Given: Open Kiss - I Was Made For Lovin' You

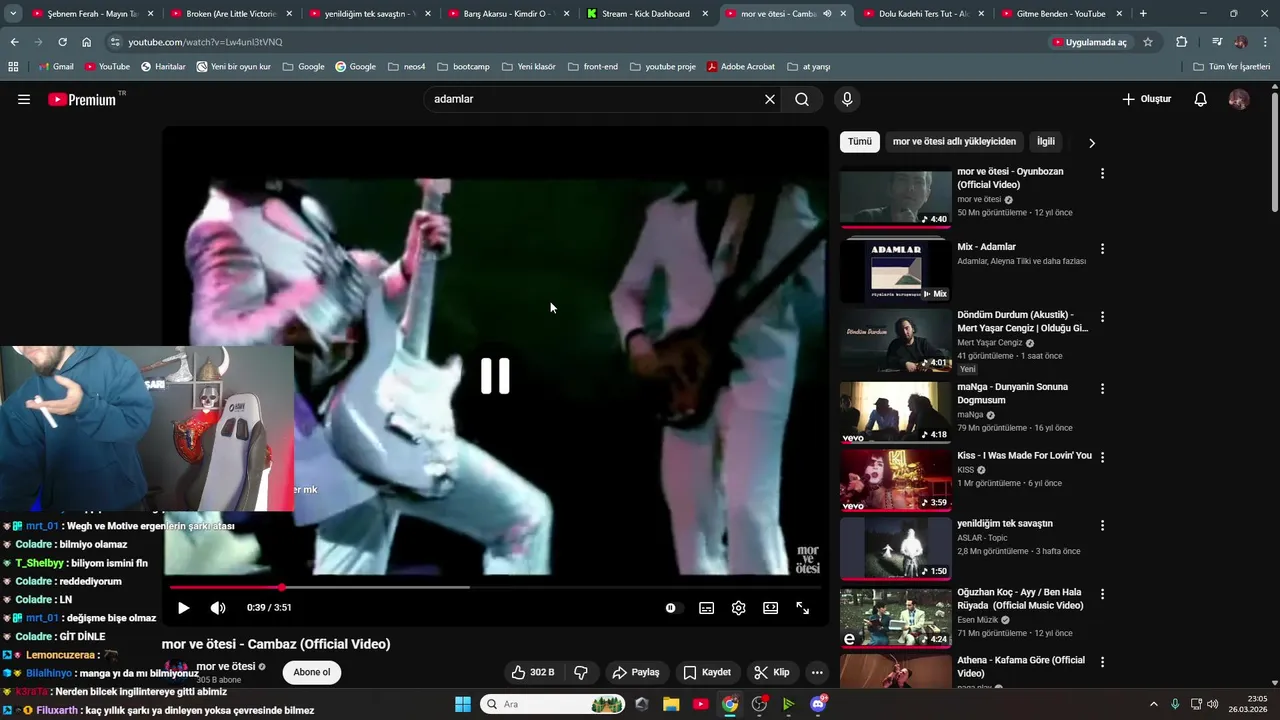Looking at the screenshot, I should 1024,455.
